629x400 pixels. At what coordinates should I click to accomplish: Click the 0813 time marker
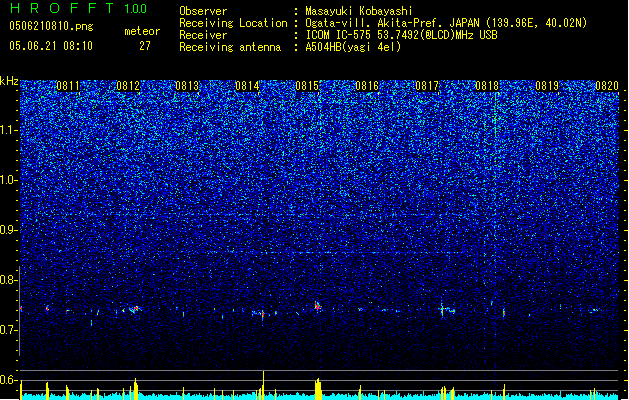tap(187, 86)
